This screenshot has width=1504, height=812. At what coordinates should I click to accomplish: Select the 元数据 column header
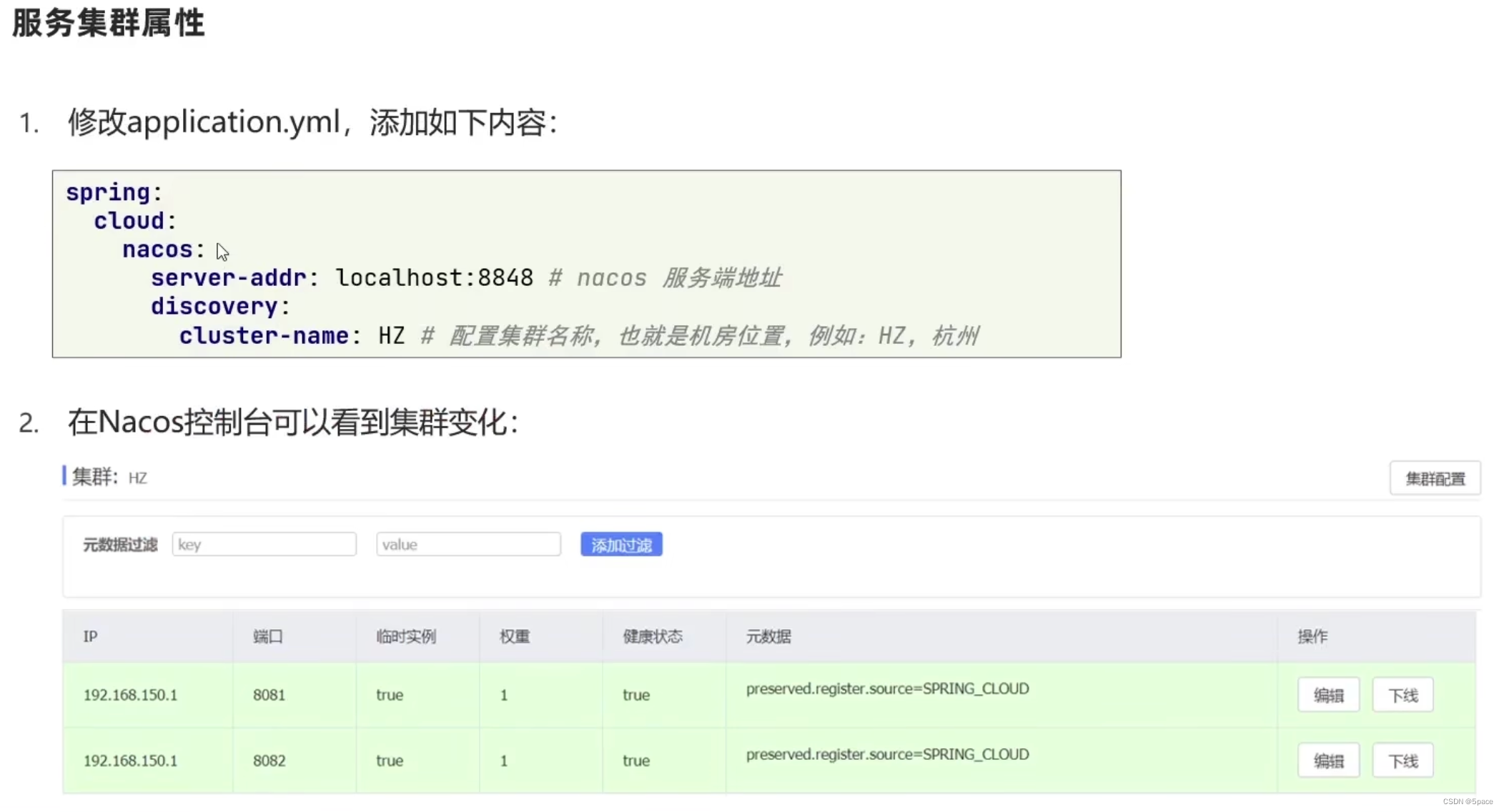click(x=768, y=636)
